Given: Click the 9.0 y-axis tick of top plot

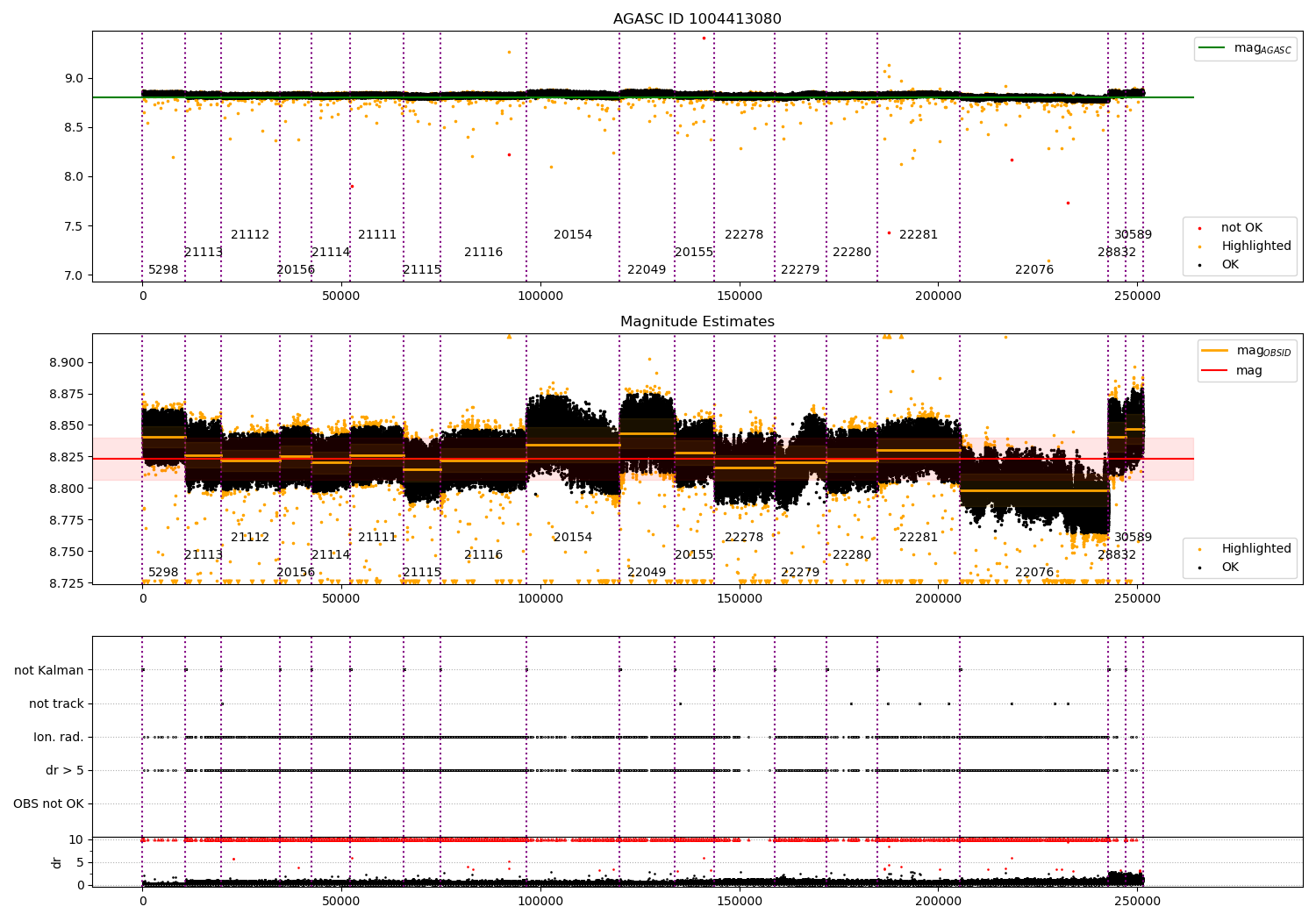Looking at the screenshot, I should (x=74, y=79).
